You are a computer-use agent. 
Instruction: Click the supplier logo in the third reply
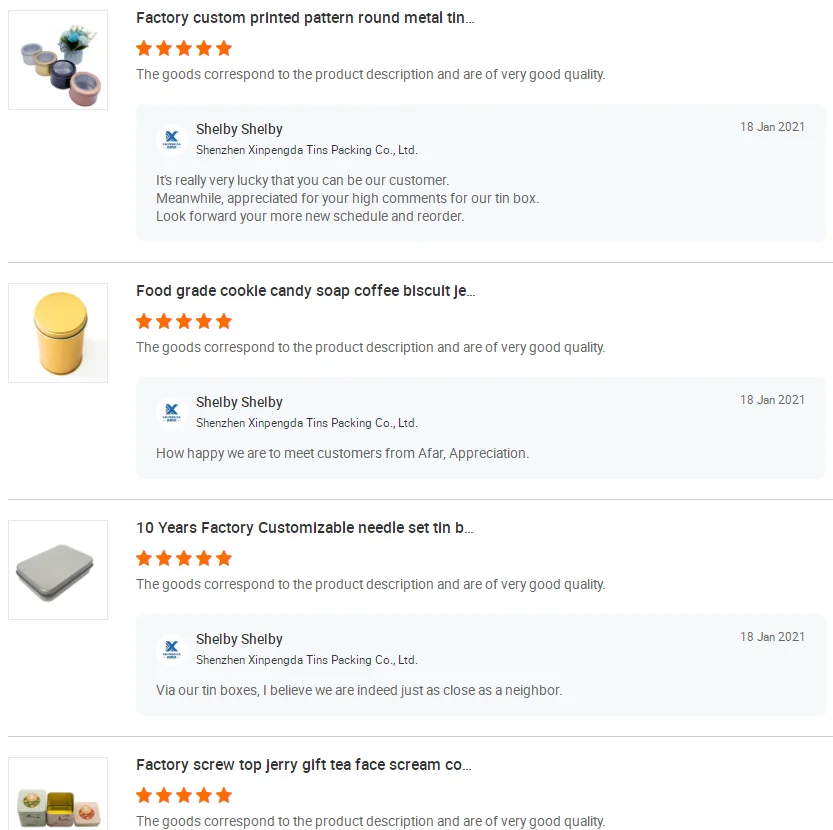(172, 649)
